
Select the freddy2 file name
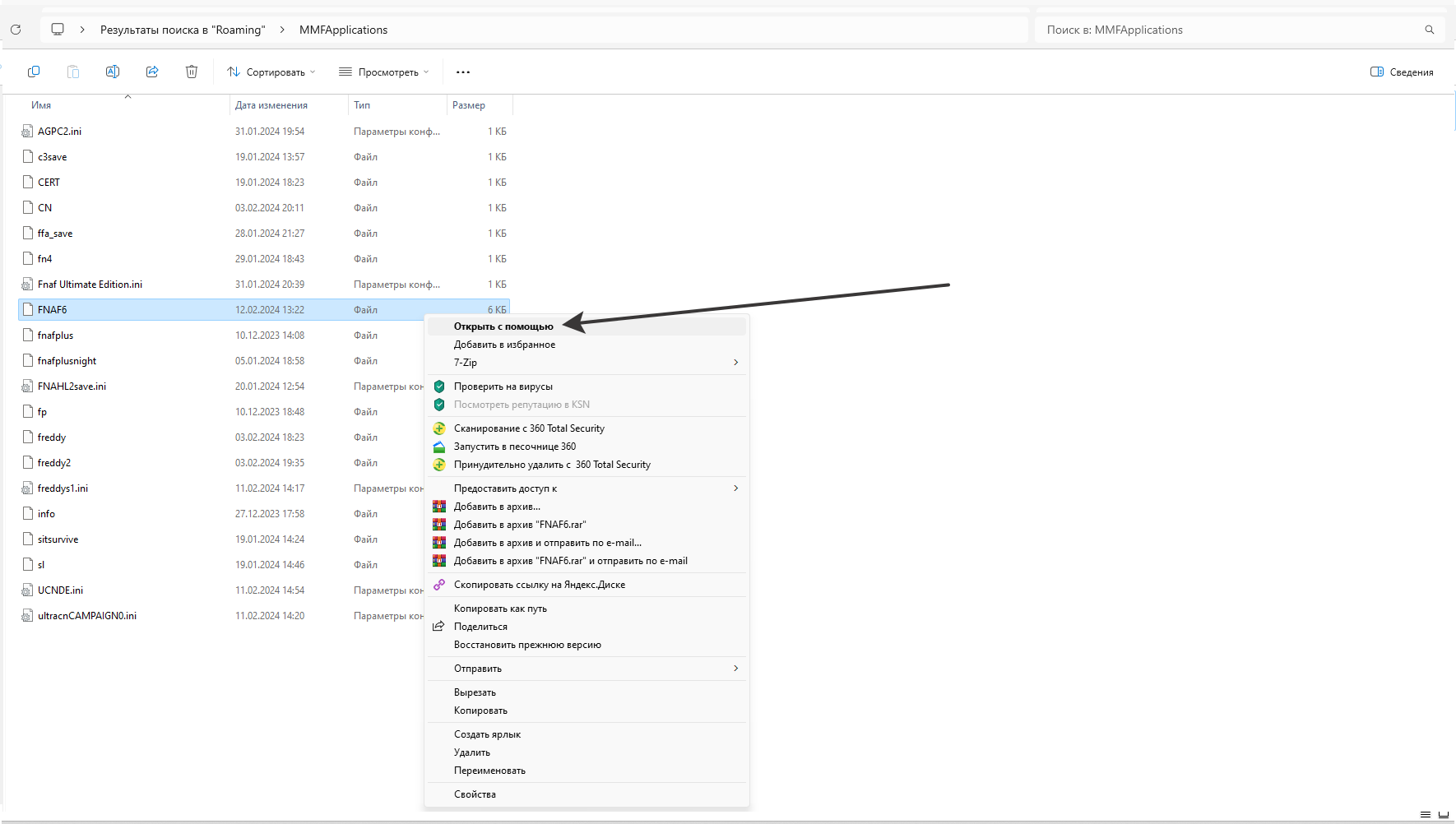coord(54,463)
